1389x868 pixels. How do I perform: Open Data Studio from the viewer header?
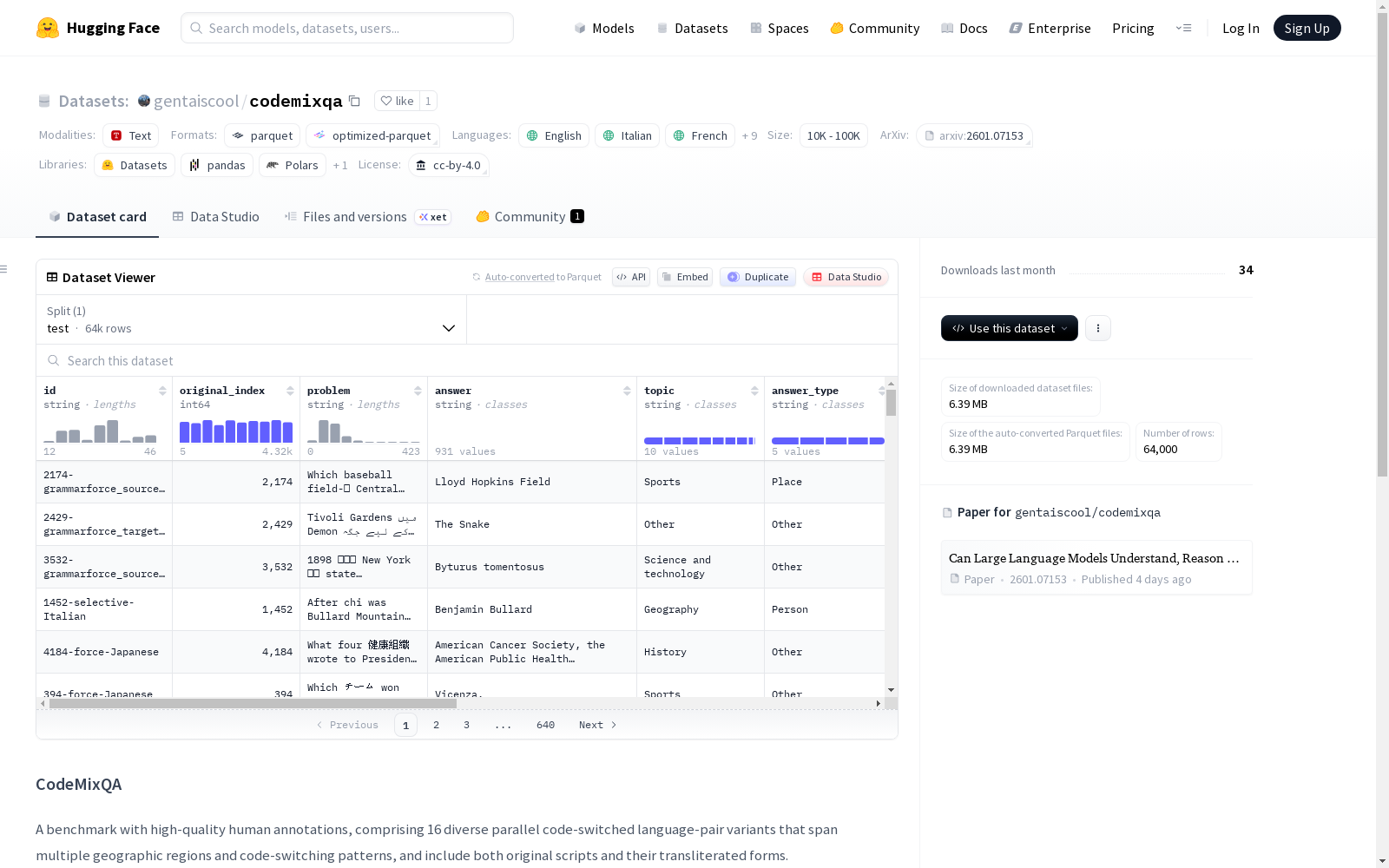point(846,277)
